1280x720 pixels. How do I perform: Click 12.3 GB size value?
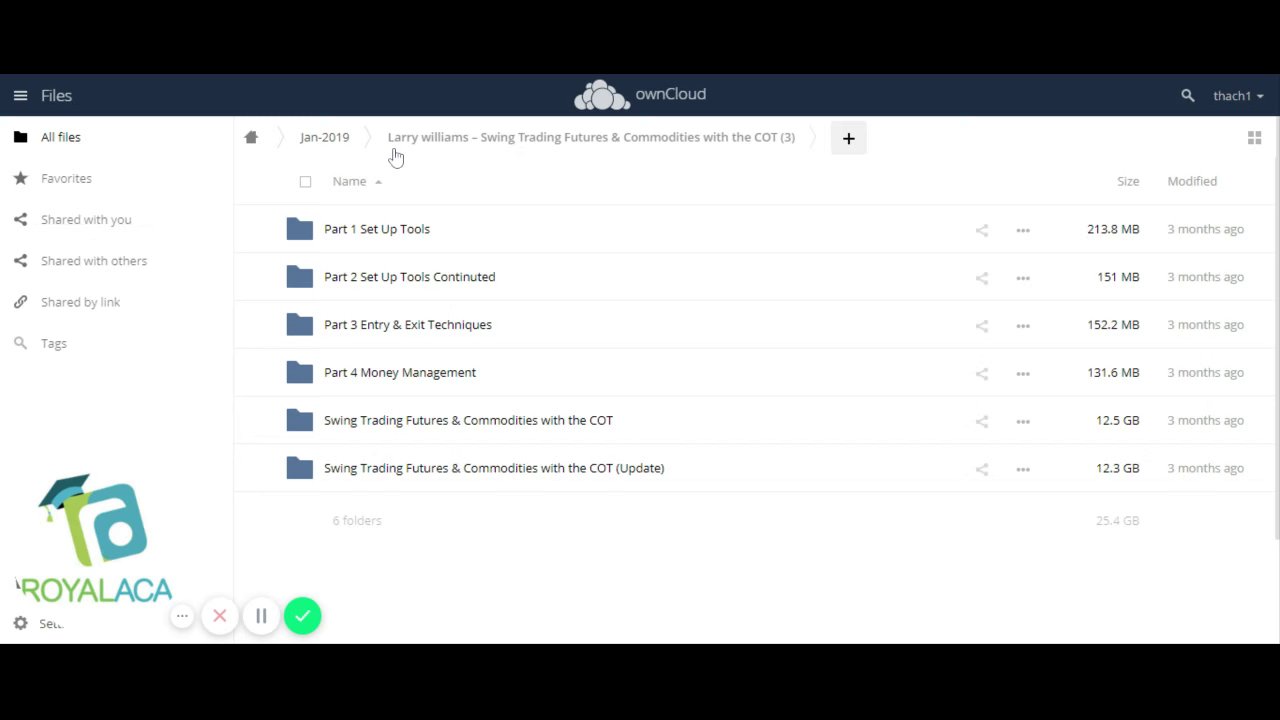pos(1117,468)
